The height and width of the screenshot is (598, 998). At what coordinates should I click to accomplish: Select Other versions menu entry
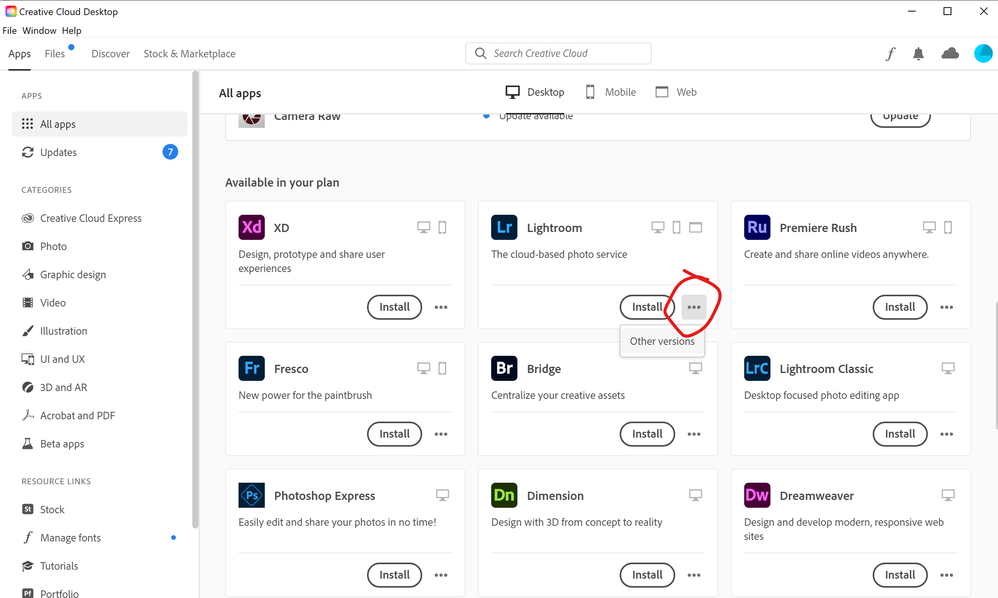pyautogui.click(x=662, y=341)
